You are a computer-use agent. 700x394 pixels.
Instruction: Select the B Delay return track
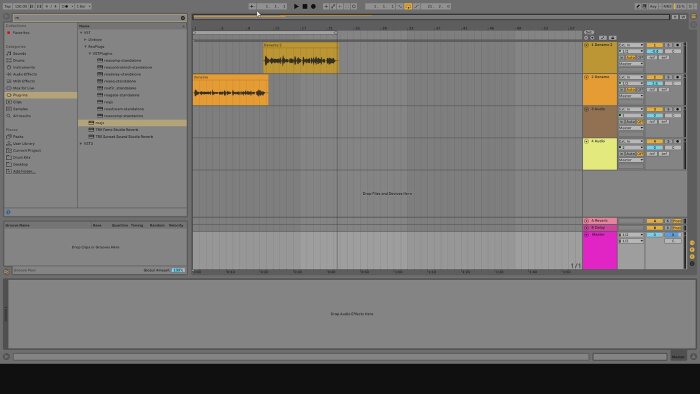pos(600,228)
